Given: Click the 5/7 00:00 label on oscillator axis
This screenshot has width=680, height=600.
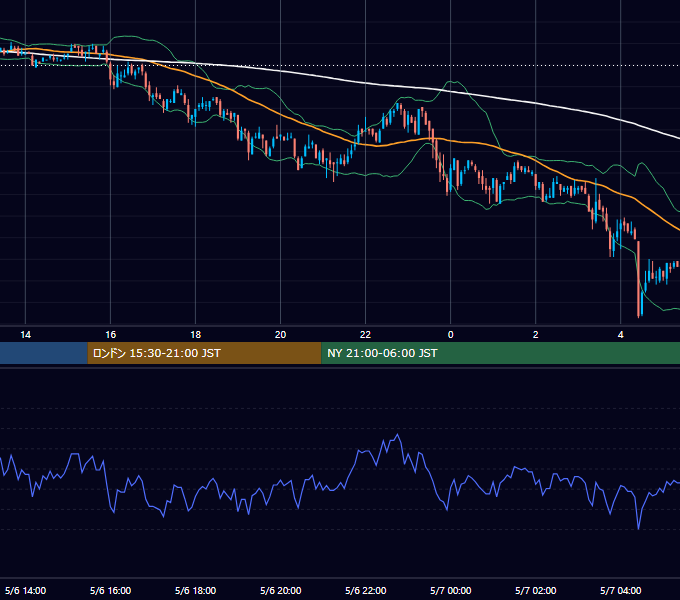Looking at the screenshot, I should tap(451, 590).
